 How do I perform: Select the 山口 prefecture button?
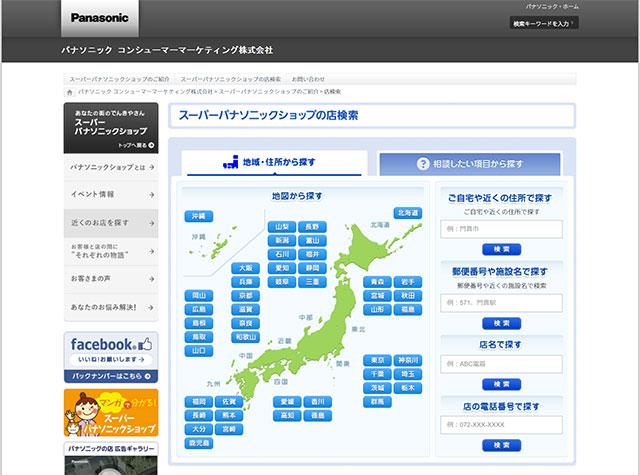tap(199, 351)
